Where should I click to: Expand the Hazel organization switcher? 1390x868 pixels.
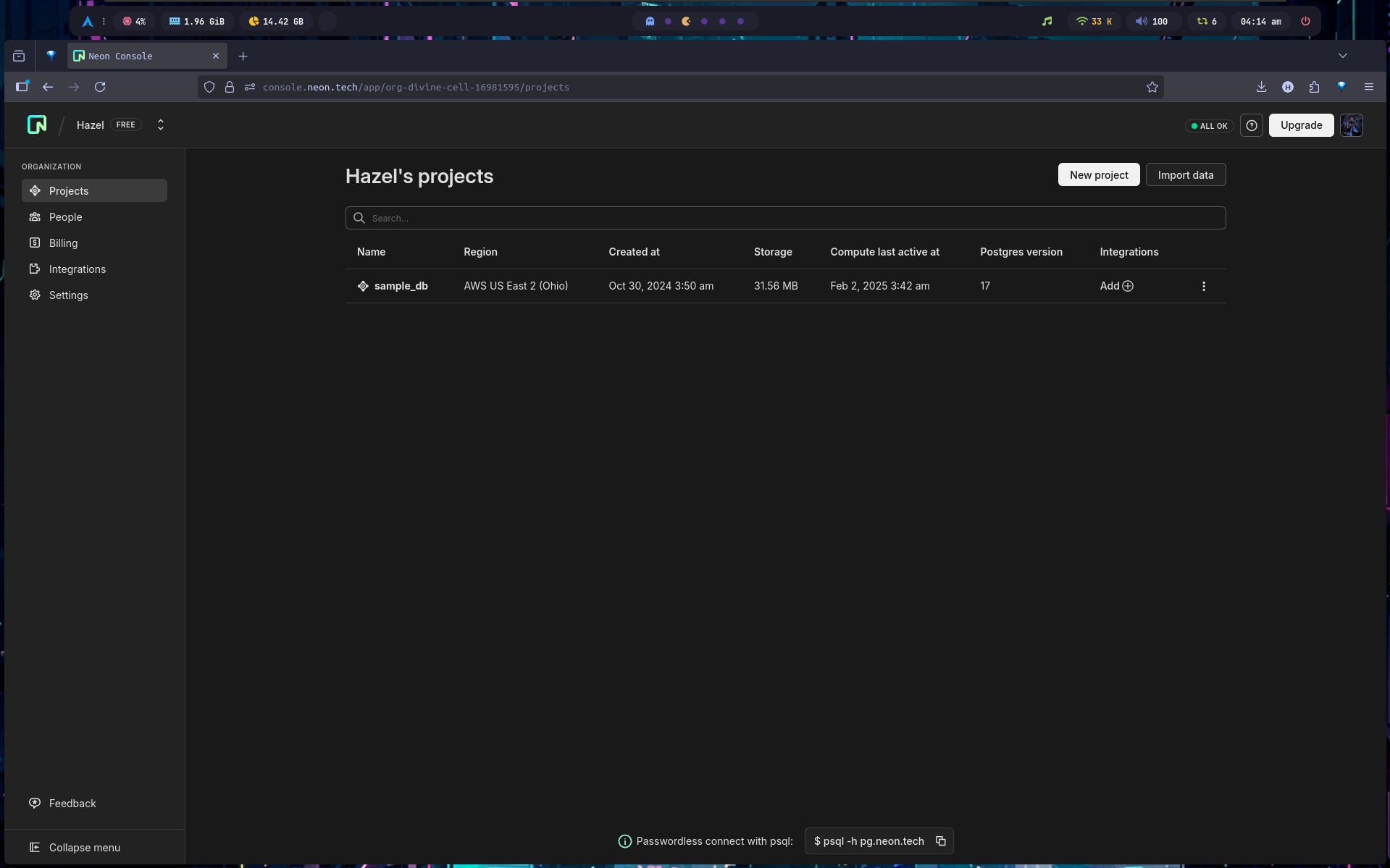coord(161,125)
